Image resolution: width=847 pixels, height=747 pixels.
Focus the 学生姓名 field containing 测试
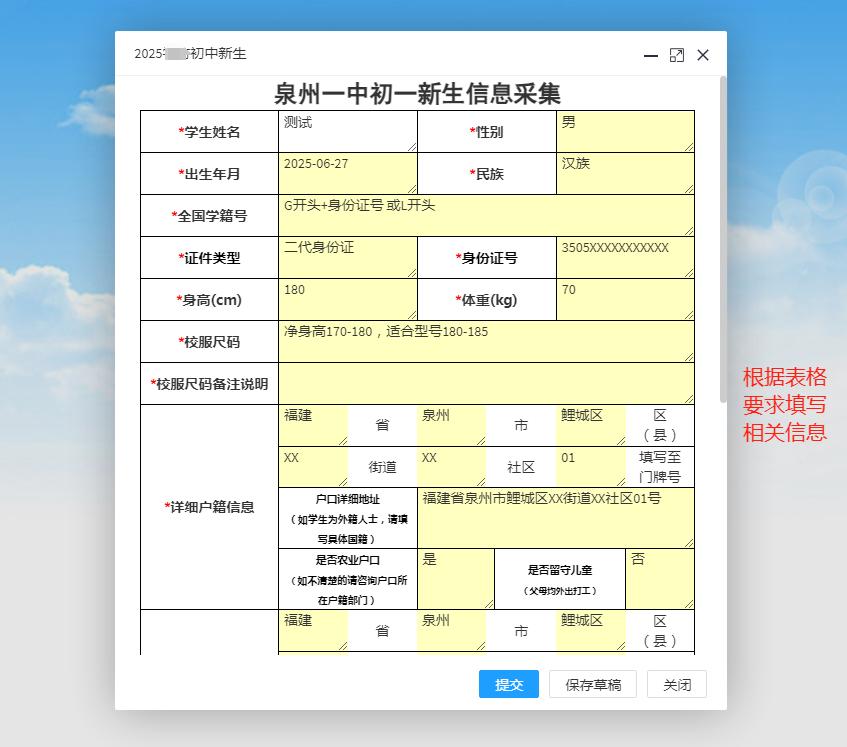coord(347,132)
